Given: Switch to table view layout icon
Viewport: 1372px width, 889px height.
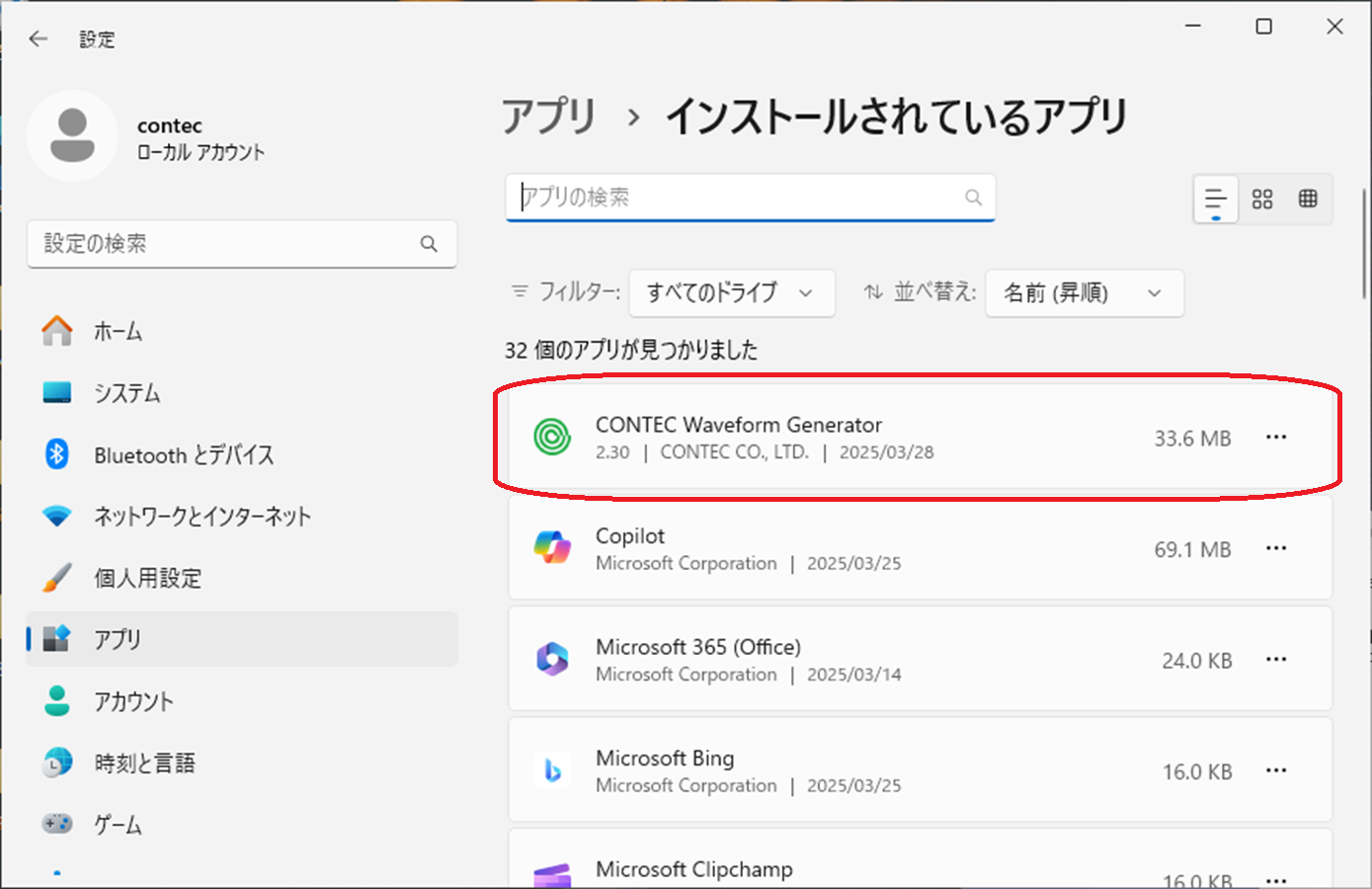Looking at the screenshot, I should 1308,199.
